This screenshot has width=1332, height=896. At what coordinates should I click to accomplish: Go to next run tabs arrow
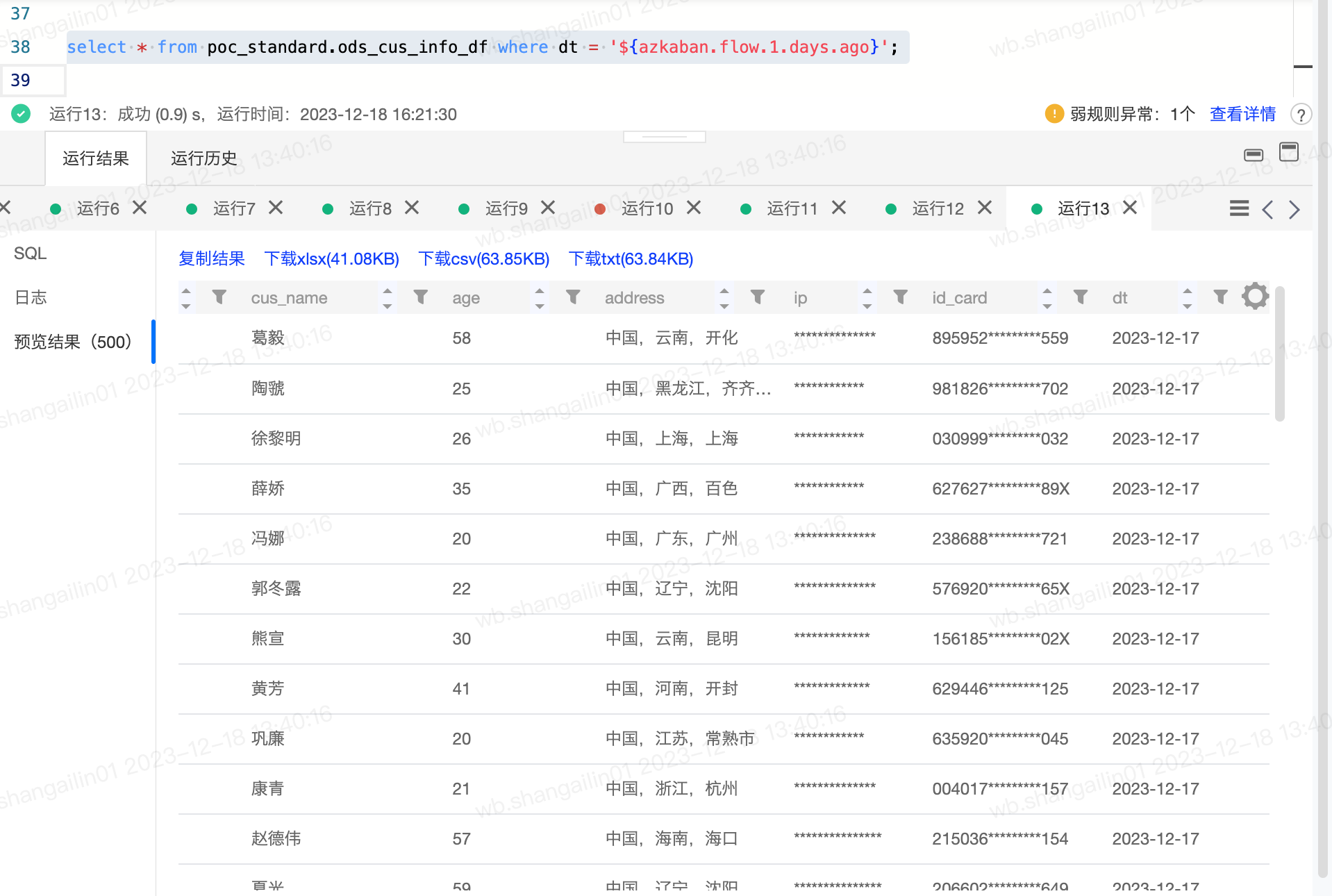(1294, 209)
